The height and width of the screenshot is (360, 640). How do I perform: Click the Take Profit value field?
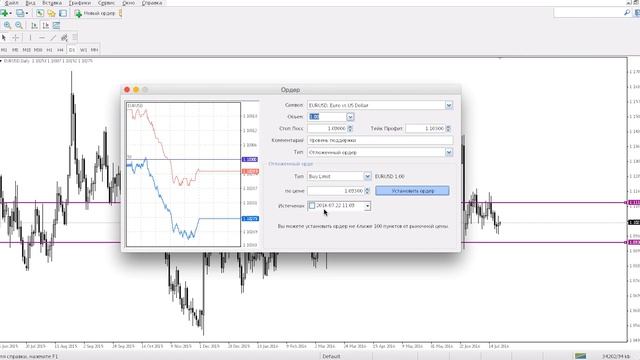coord(425,129)
